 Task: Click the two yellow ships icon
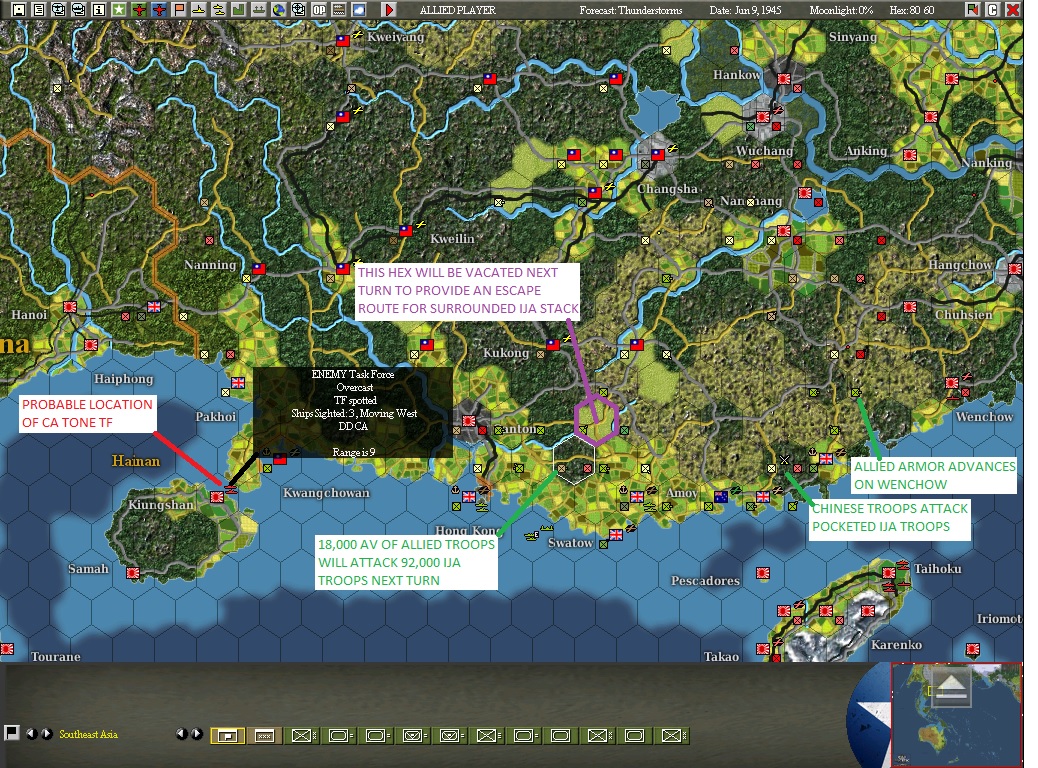(x=218, y=10)
